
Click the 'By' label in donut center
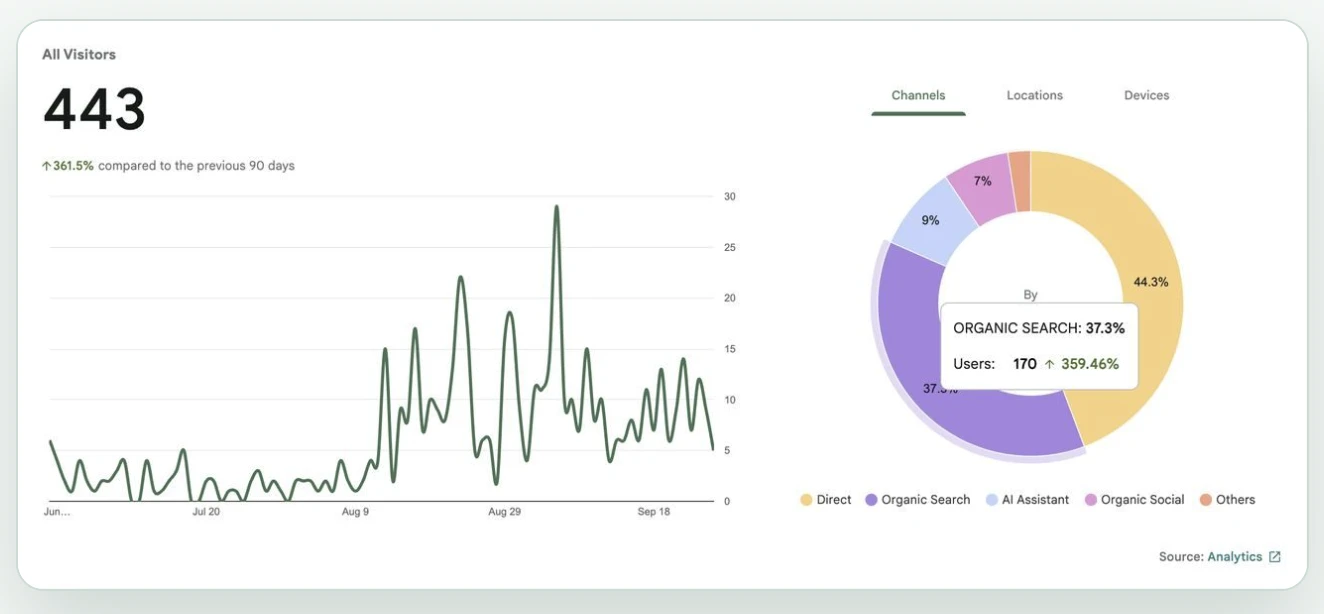[1031, 295]
